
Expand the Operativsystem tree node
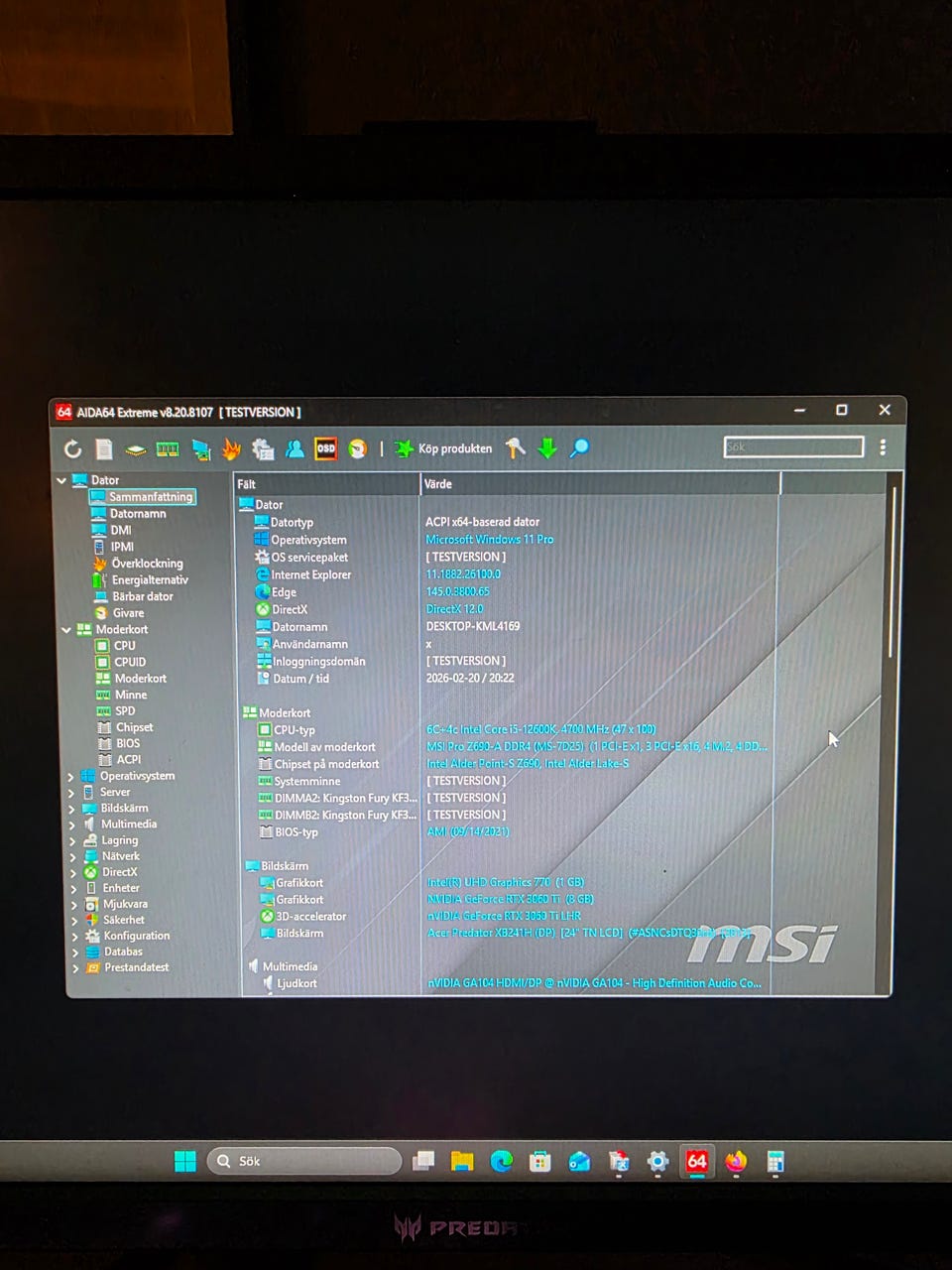tap(71, 776)
